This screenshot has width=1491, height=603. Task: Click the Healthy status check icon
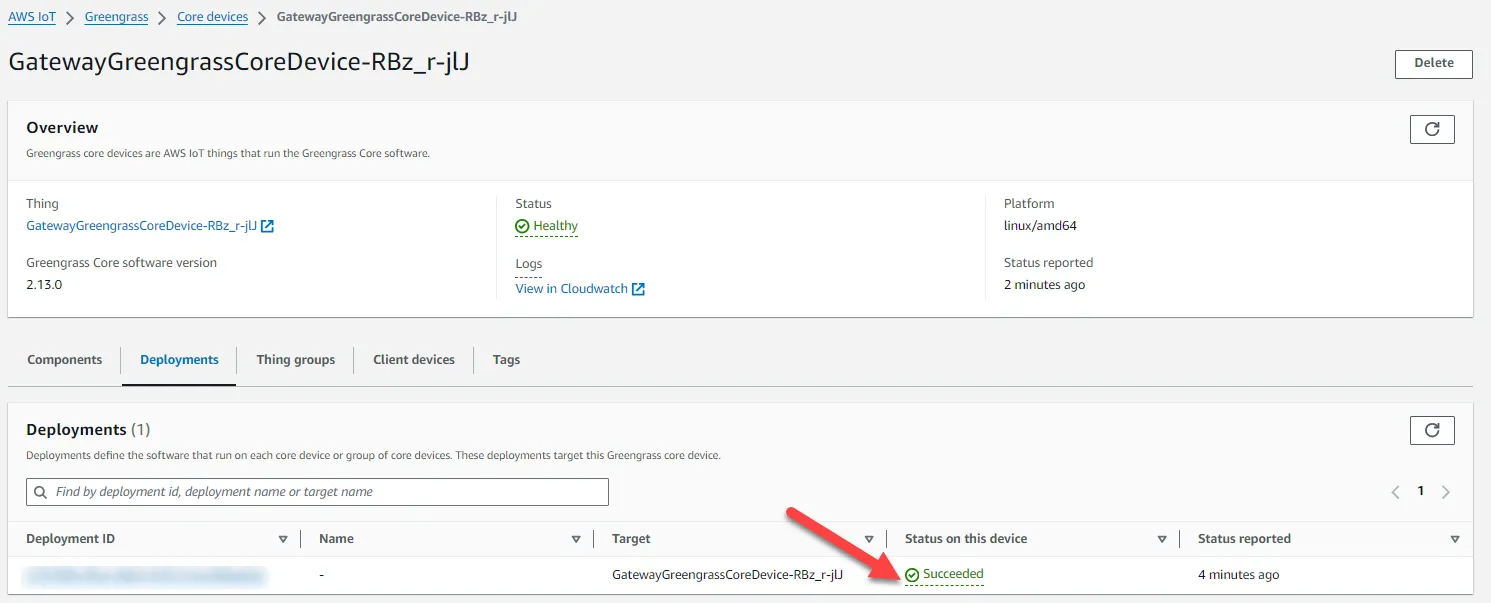click(x=522, y=226)
